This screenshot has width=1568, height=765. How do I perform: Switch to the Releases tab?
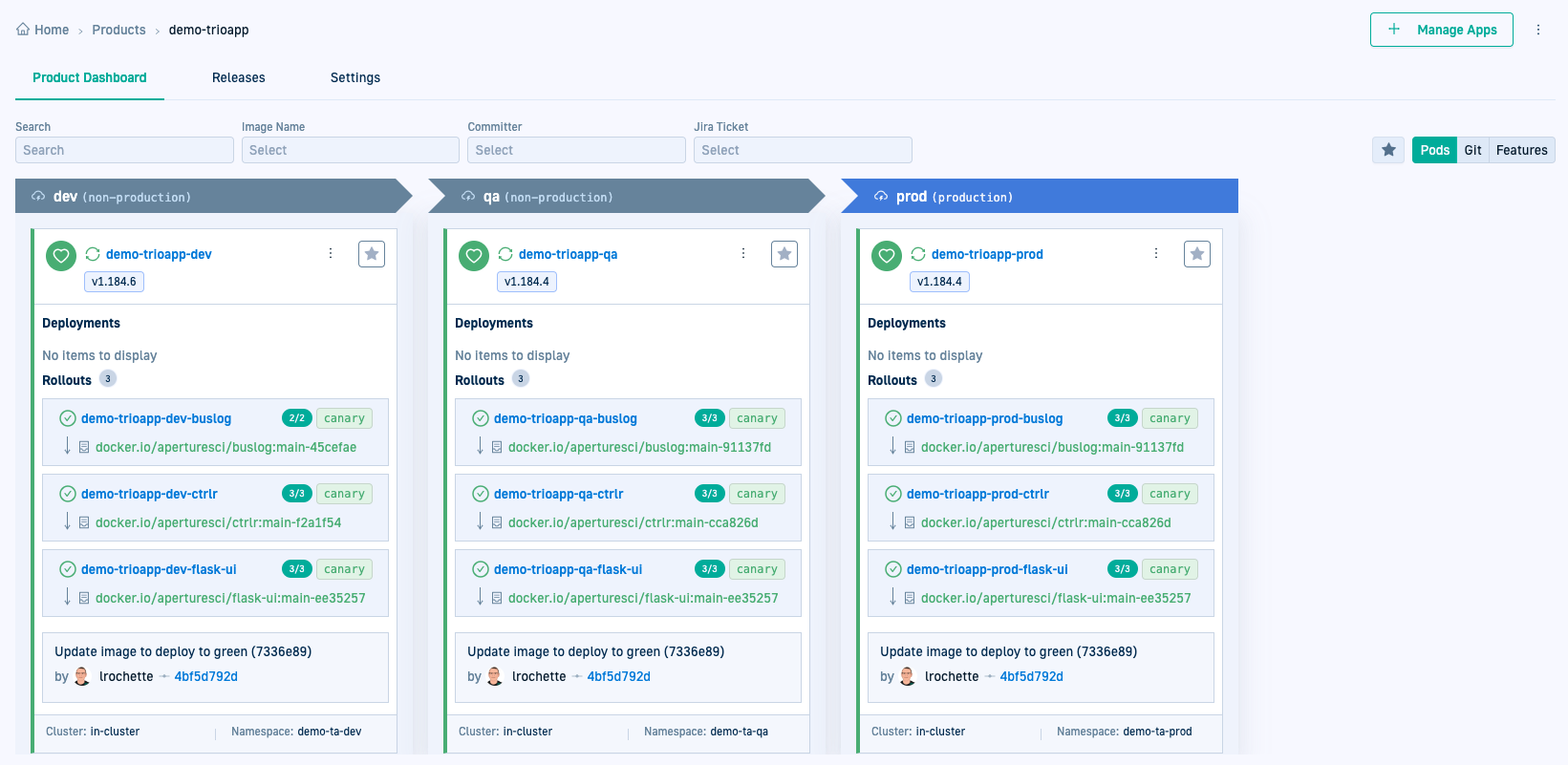(x=239, y=77)
